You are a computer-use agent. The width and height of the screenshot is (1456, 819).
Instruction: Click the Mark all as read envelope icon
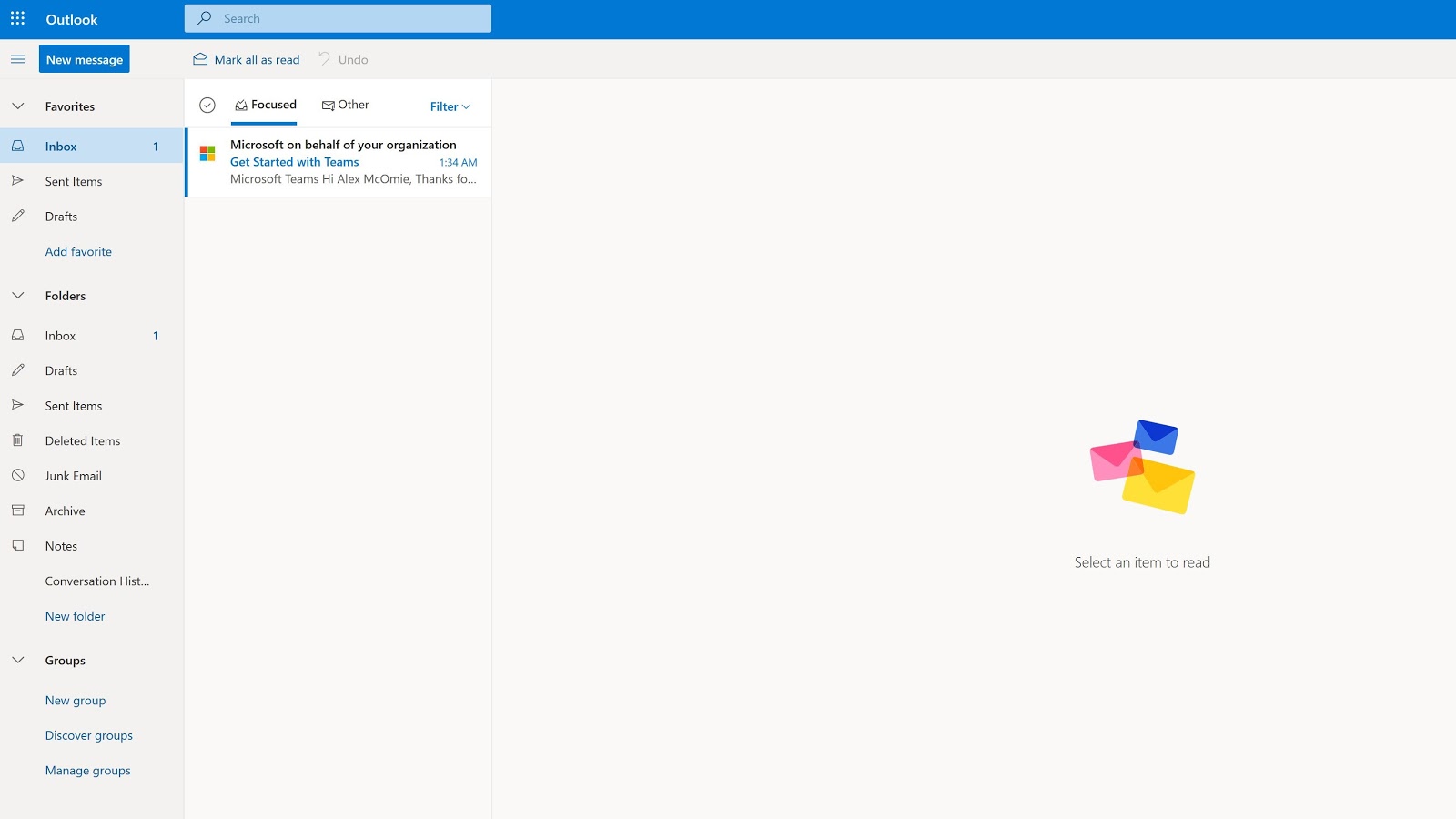[200, 59]
